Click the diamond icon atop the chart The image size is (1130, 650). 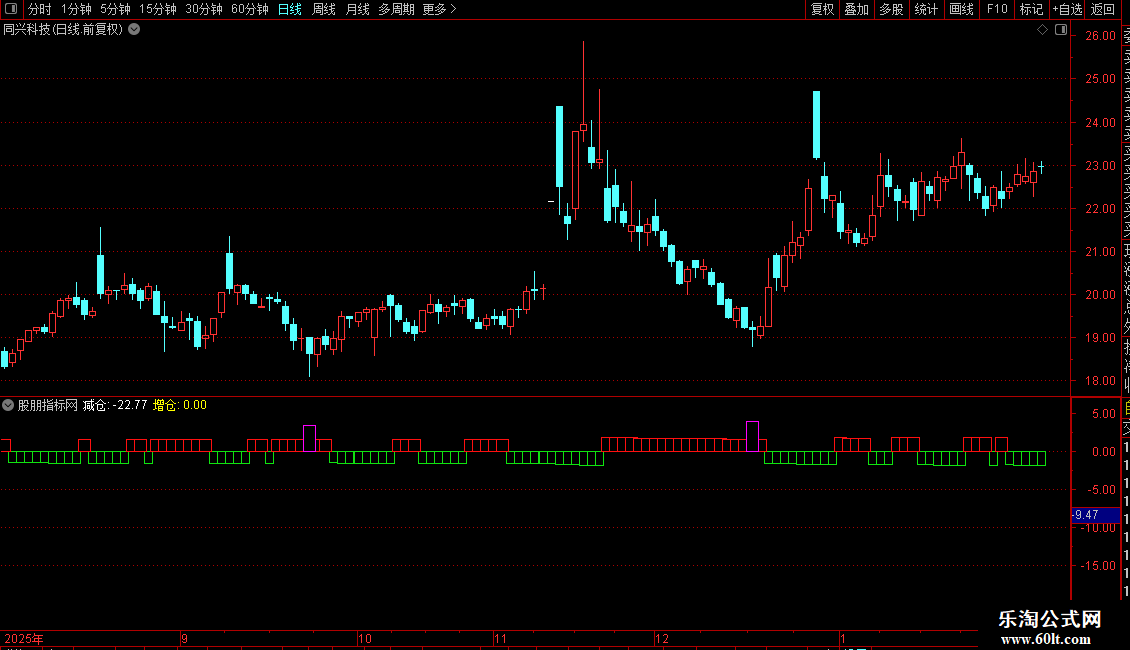coord(1042,30)
